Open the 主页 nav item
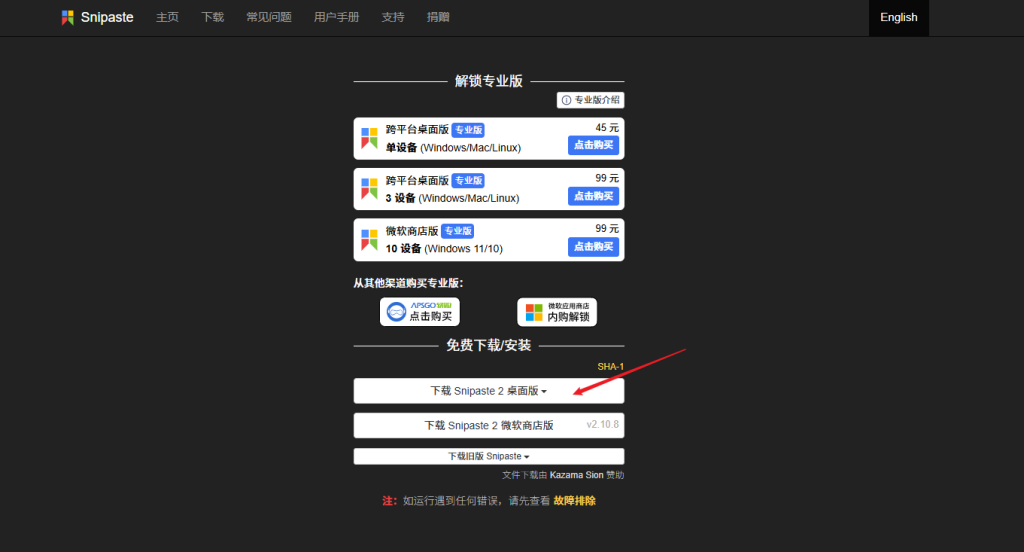Image resolution: width=1024 pixels, height=552 pixels. coord(167,18)
